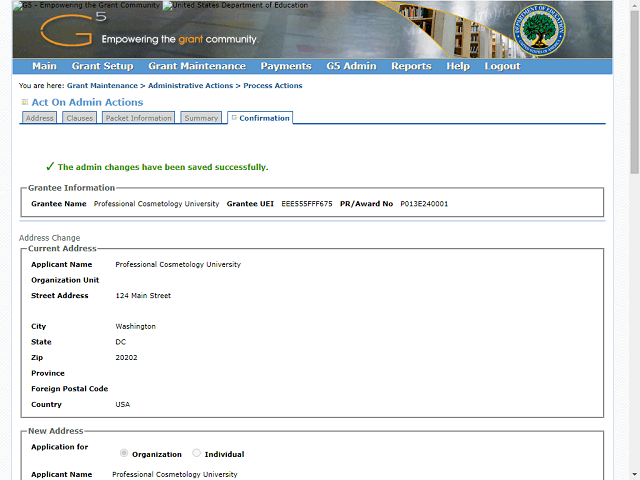Open the Help menu
The width and height of the screenshot is (640, 480).
(458, 66)
